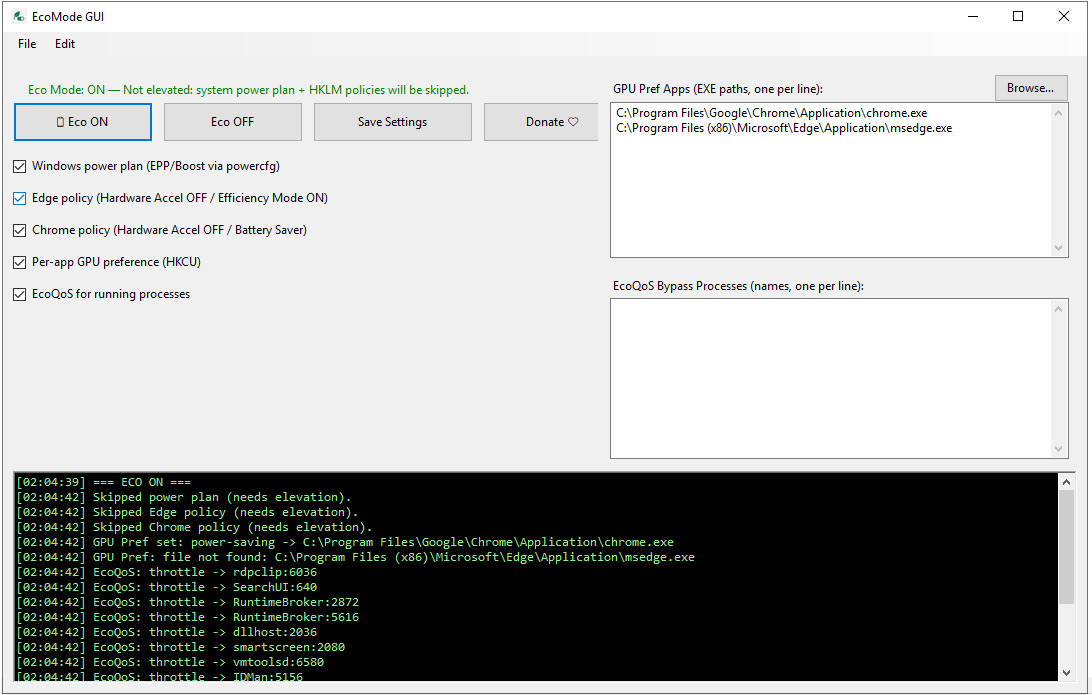Click the Eco ON button
The image size is (1092, 695).
(x=83, y=122)
